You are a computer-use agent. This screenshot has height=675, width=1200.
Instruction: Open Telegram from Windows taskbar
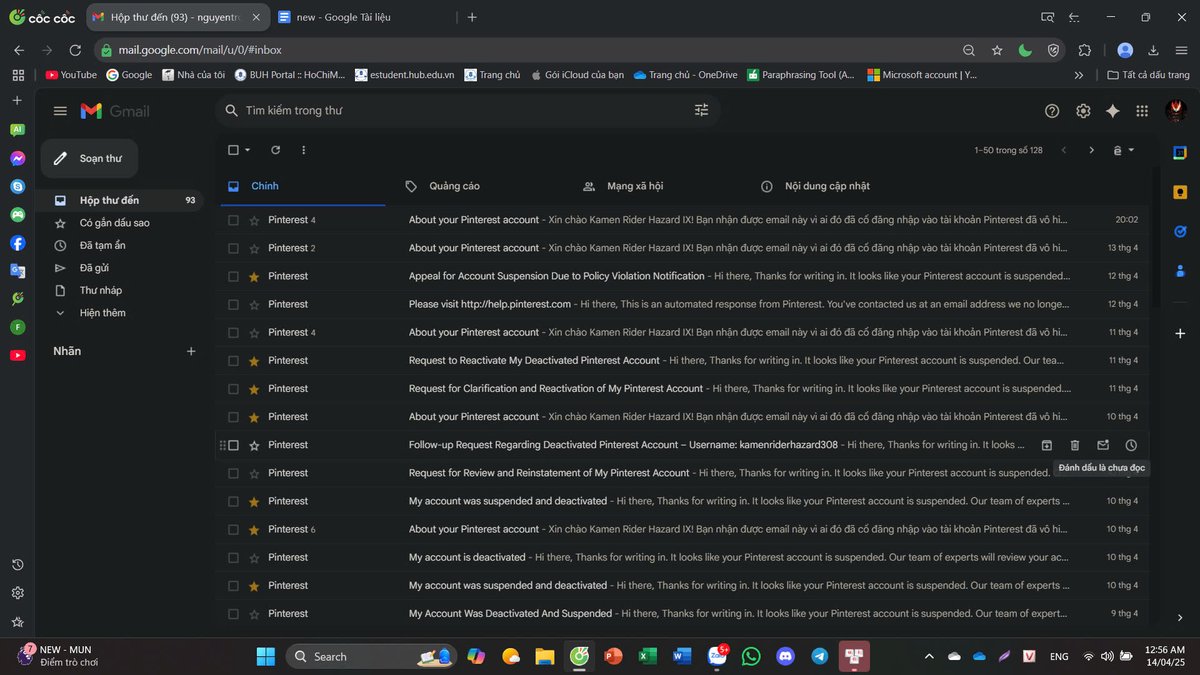(820, 656)
